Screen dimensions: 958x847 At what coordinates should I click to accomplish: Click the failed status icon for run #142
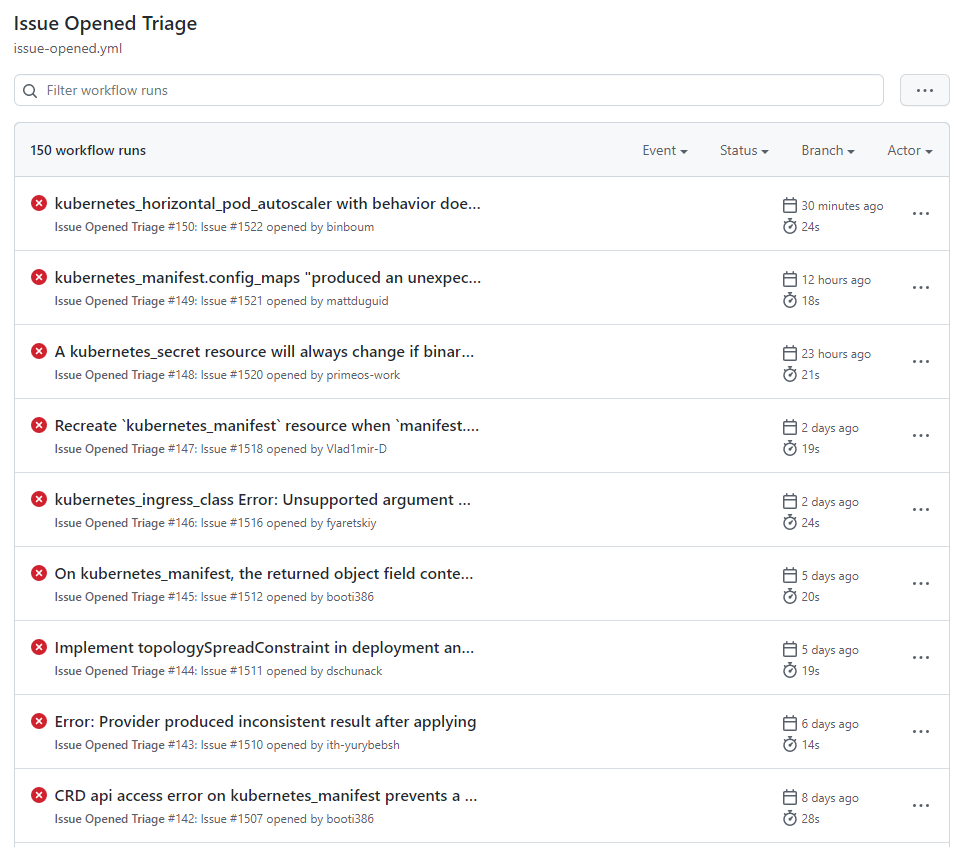tap(39, 795)
